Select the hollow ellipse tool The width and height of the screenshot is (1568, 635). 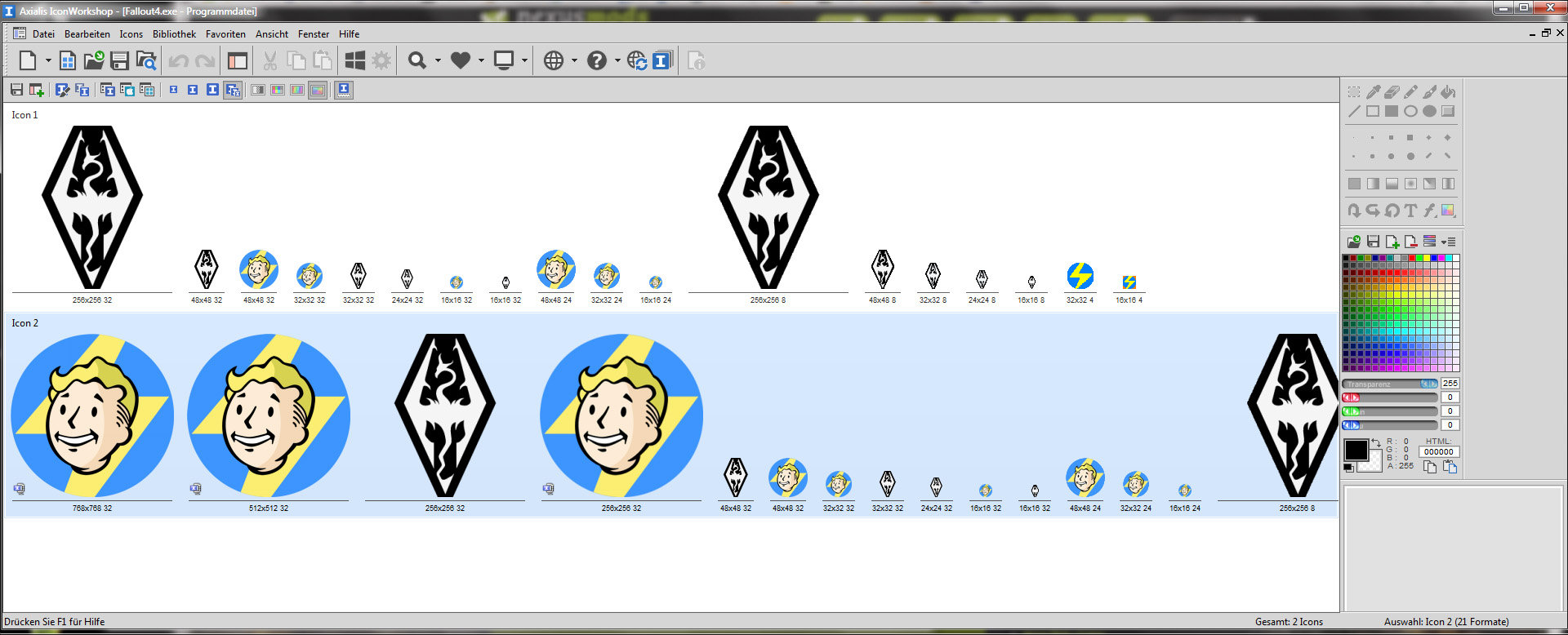point(1410,111)
